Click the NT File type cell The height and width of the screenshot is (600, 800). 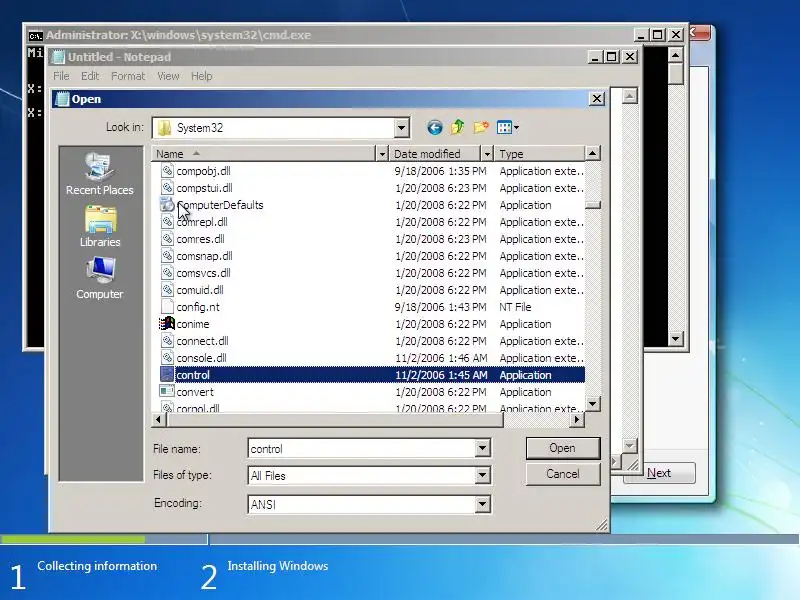pos(515,307)
